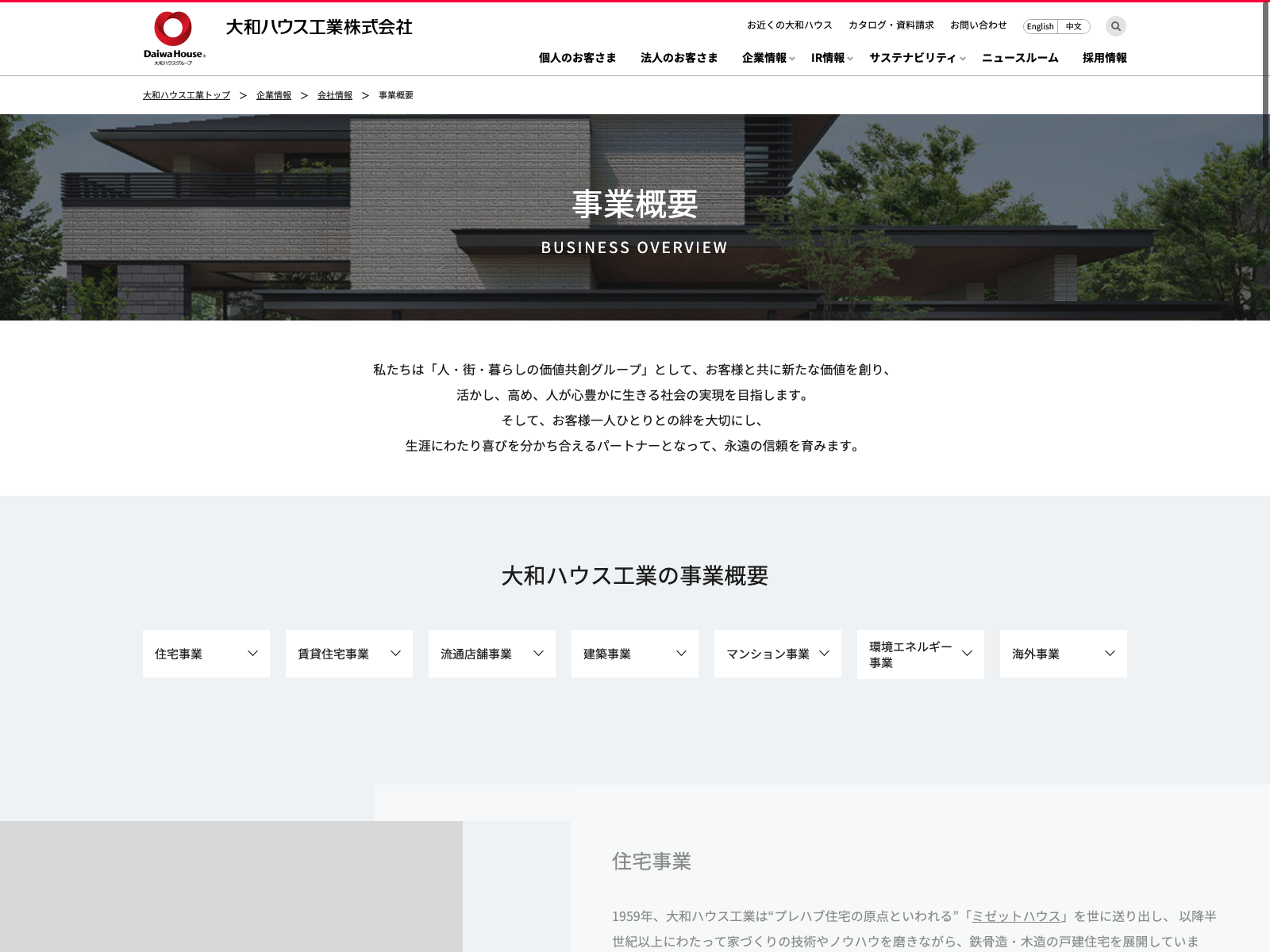Image resolution: width=1270 pixels, height=952 pixels.
Task: Open the search magnifier icon
Action: click(1115, 26)
